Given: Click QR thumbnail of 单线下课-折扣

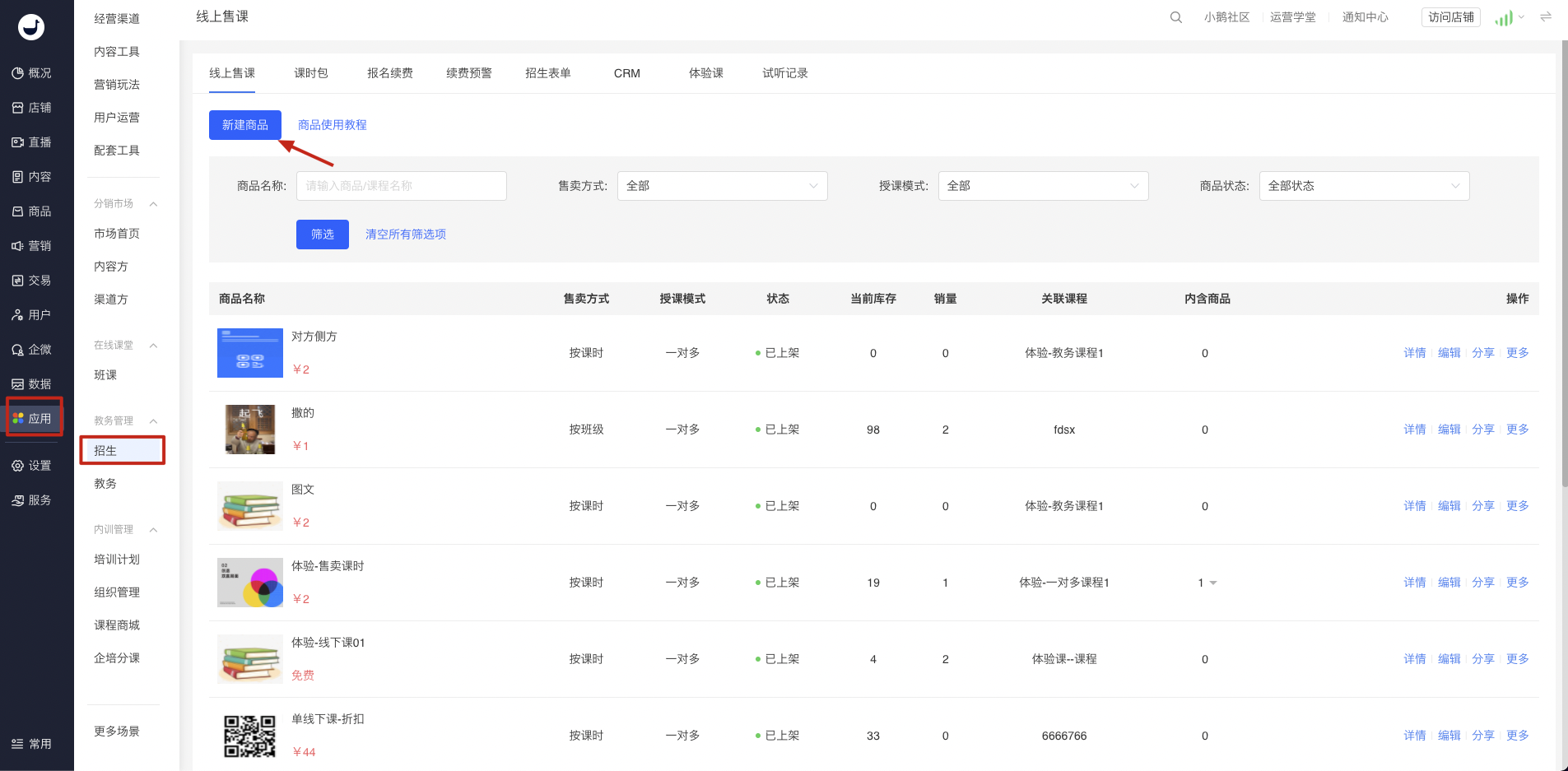Looking at the screenshot, I should pos(250,736).
